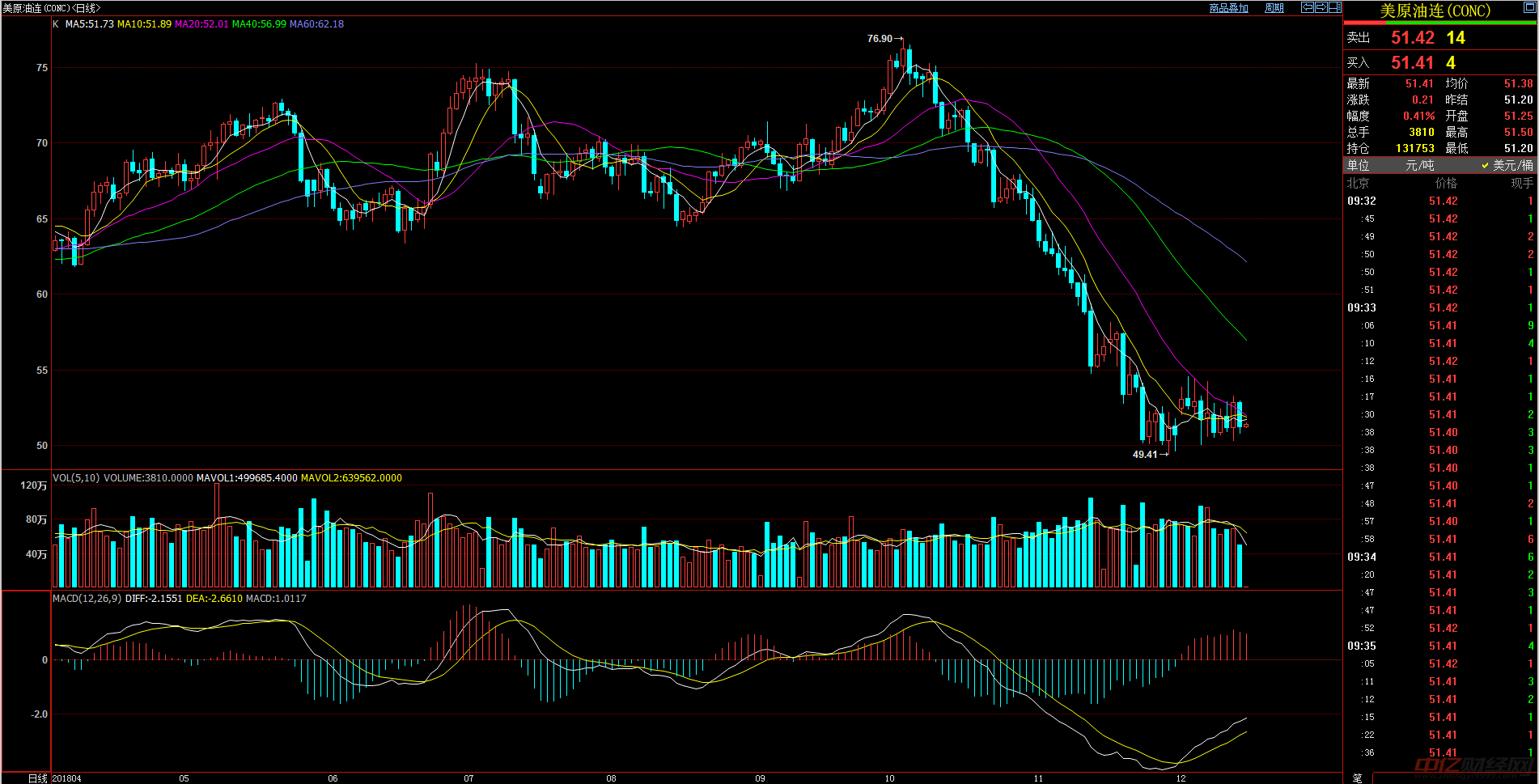The height and width of the screenshot is (784, 1539).
Task: Click the 最高 high price 51.50
Action: click(x=1519, y=132)
